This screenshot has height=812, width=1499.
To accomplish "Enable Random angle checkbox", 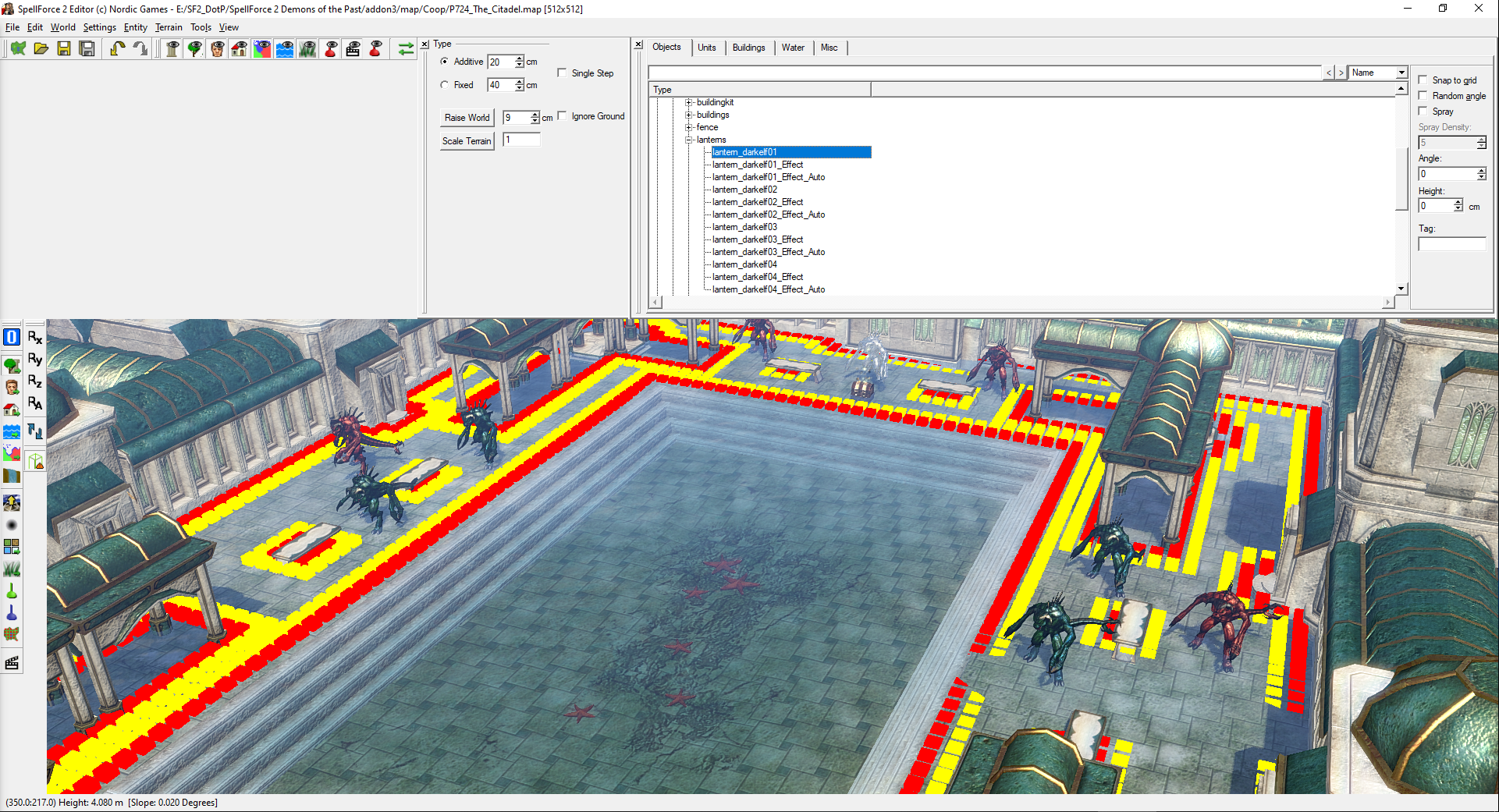I will tap(1423, 95).
